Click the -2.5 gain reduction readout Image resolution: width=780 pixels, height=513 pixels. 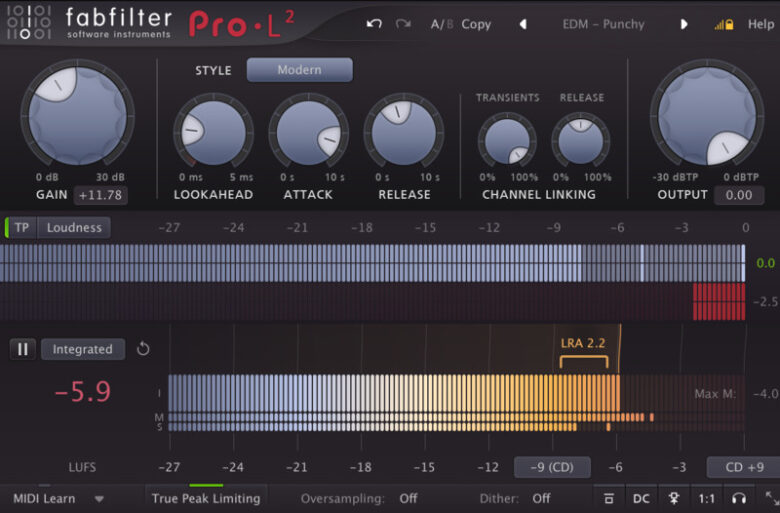click(766, 301)
